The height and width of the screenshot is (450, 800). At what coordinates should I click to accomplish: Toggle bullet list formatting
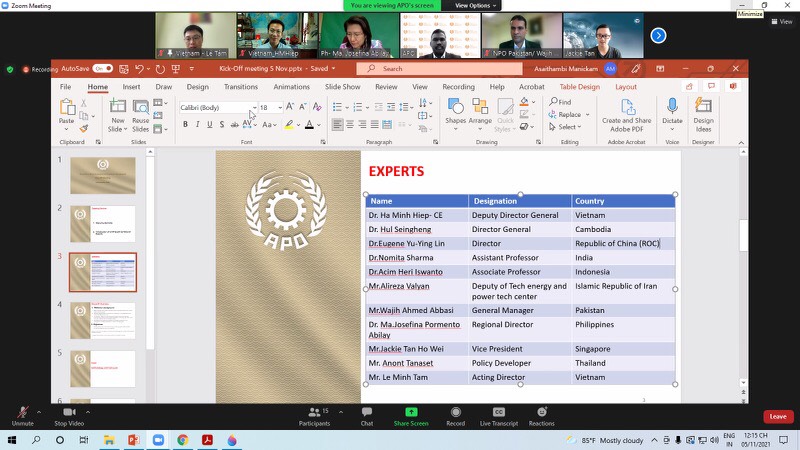337,107
